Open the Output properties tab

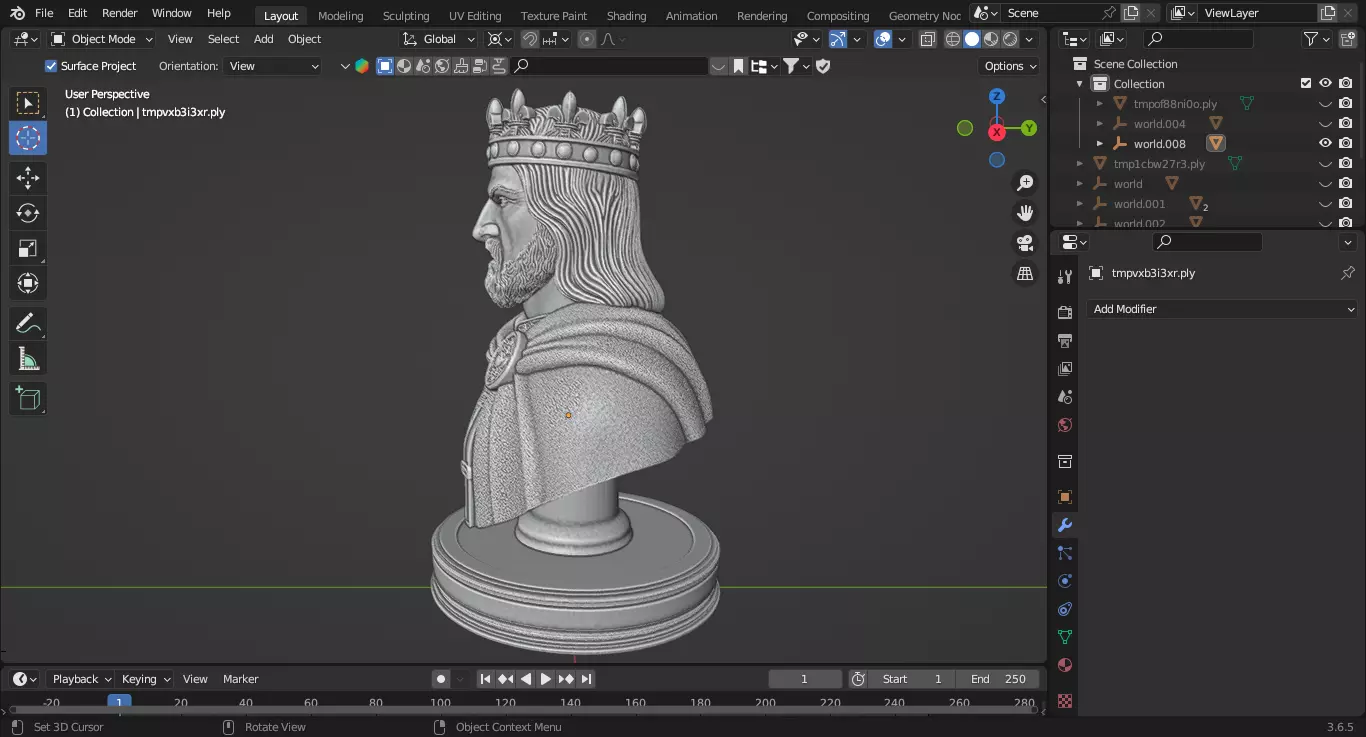point(1065,341)
